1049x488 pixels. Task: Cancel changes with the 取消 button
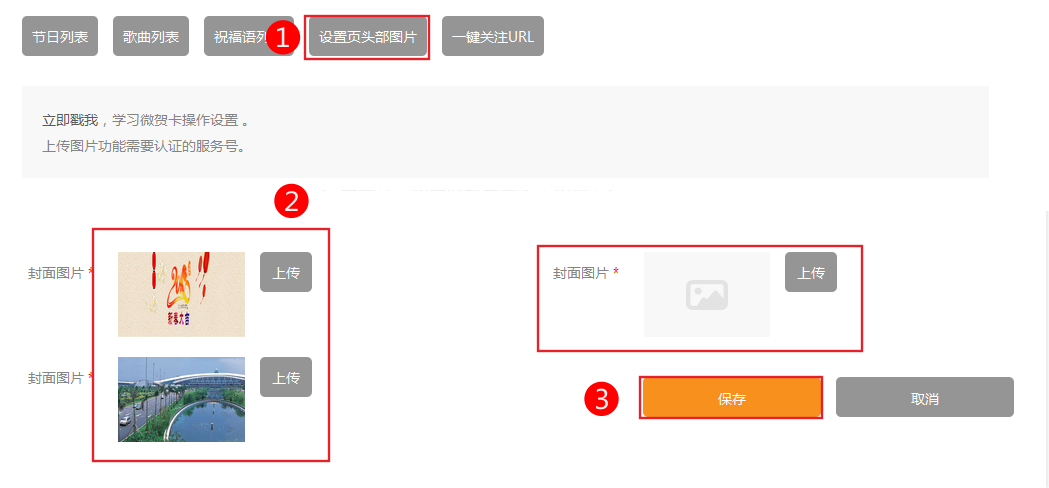[925, 398]
